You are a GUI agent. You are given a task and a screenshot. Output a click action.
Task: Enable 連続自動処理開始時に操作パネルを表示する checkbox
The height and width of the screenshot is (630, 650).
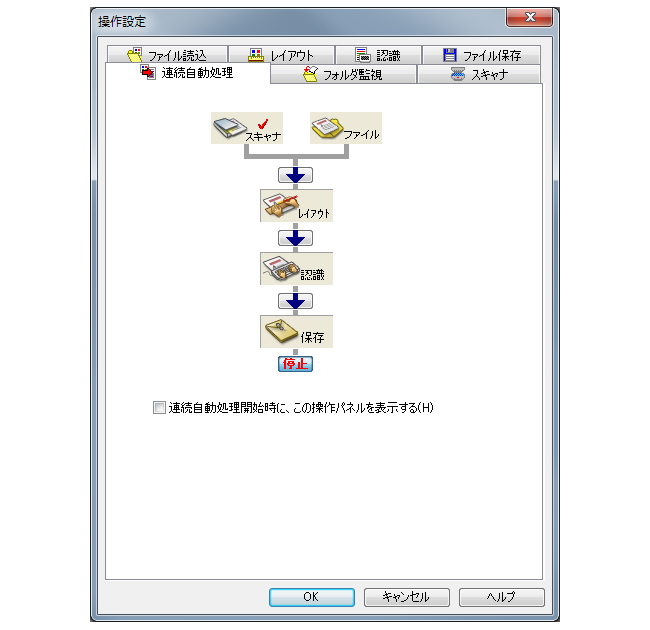click(x=159, y=407)
